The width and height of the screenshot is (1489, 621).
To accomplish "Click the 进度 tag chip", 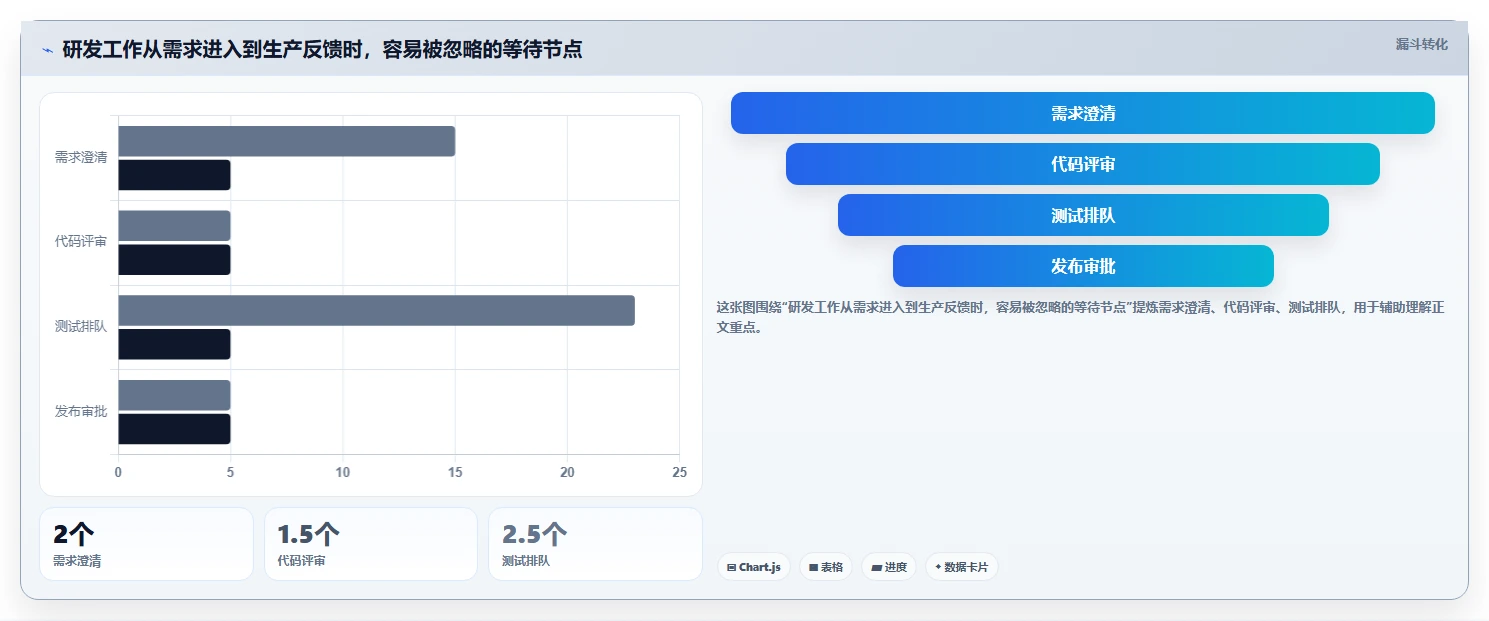I will [x=889, y=567].
